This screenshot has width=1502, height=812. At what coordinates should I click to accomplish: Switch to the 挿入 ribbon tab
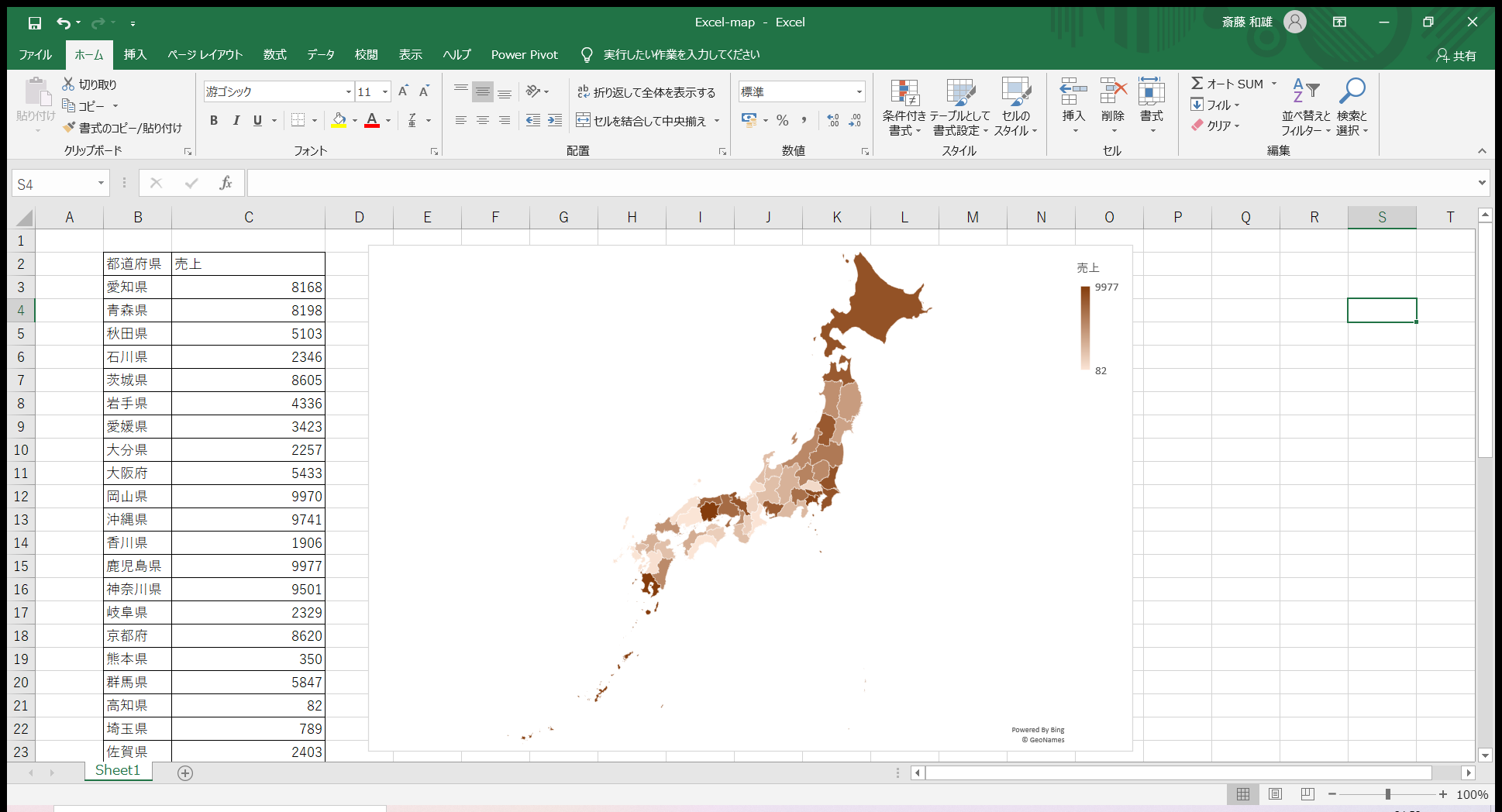click(x=135, y=54)
